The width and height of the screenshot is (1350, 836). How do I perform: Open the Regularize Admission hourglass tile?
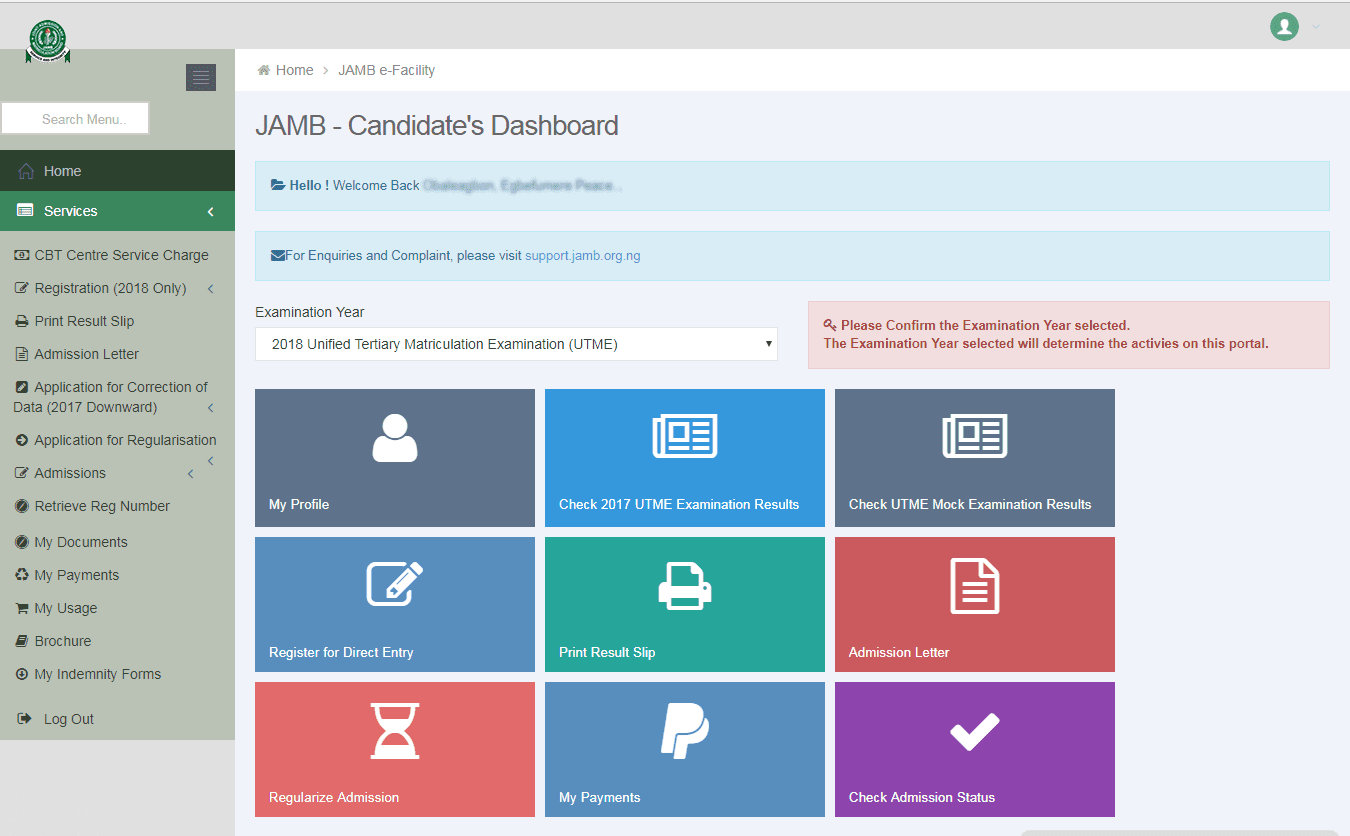394,749
